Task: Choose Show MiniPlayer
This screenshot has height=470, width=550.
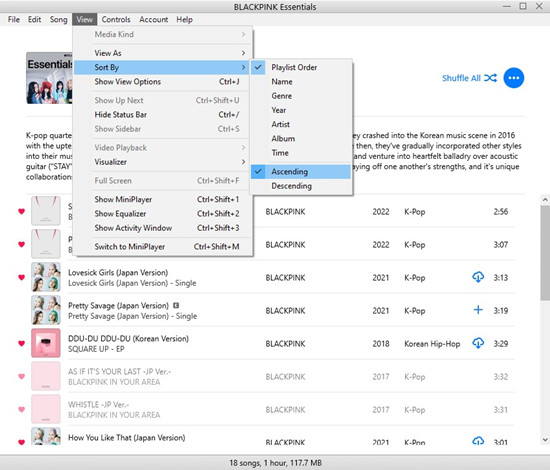Action: [x=163, y=199]
